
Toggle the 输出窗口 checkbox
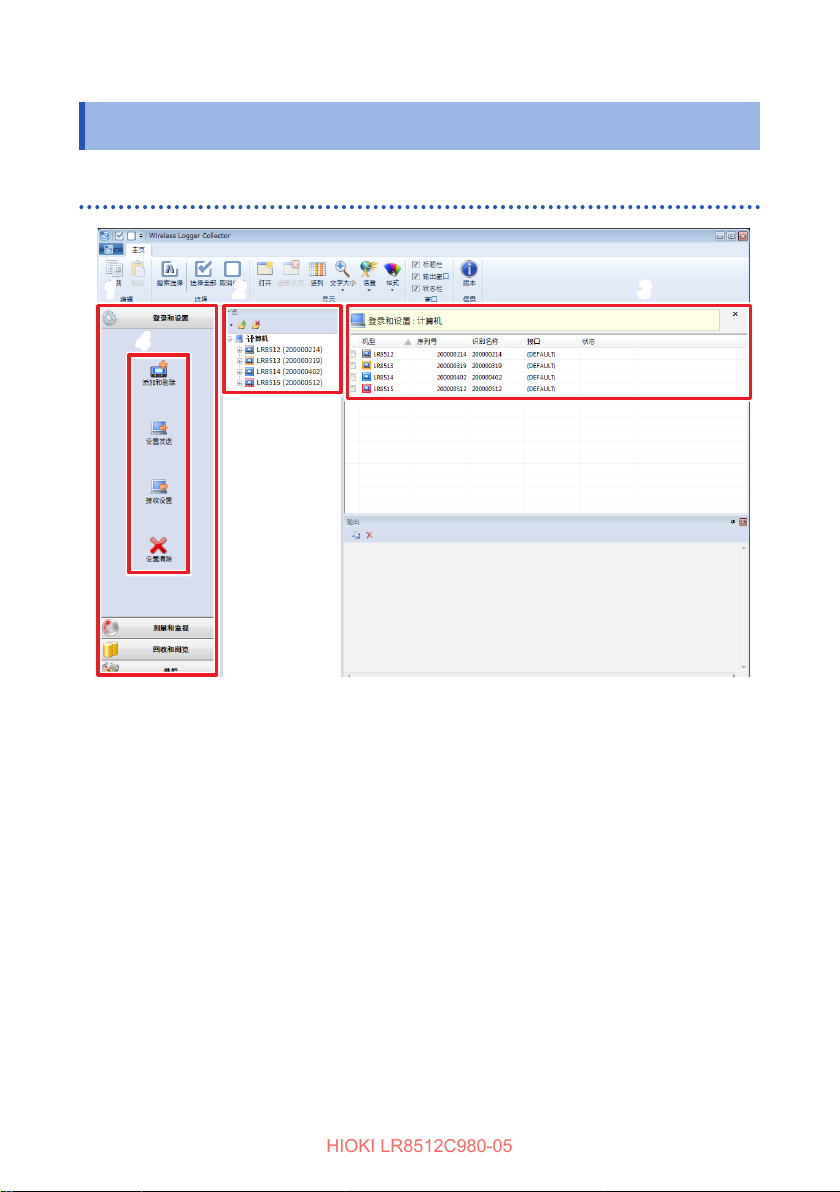point(416,277)
